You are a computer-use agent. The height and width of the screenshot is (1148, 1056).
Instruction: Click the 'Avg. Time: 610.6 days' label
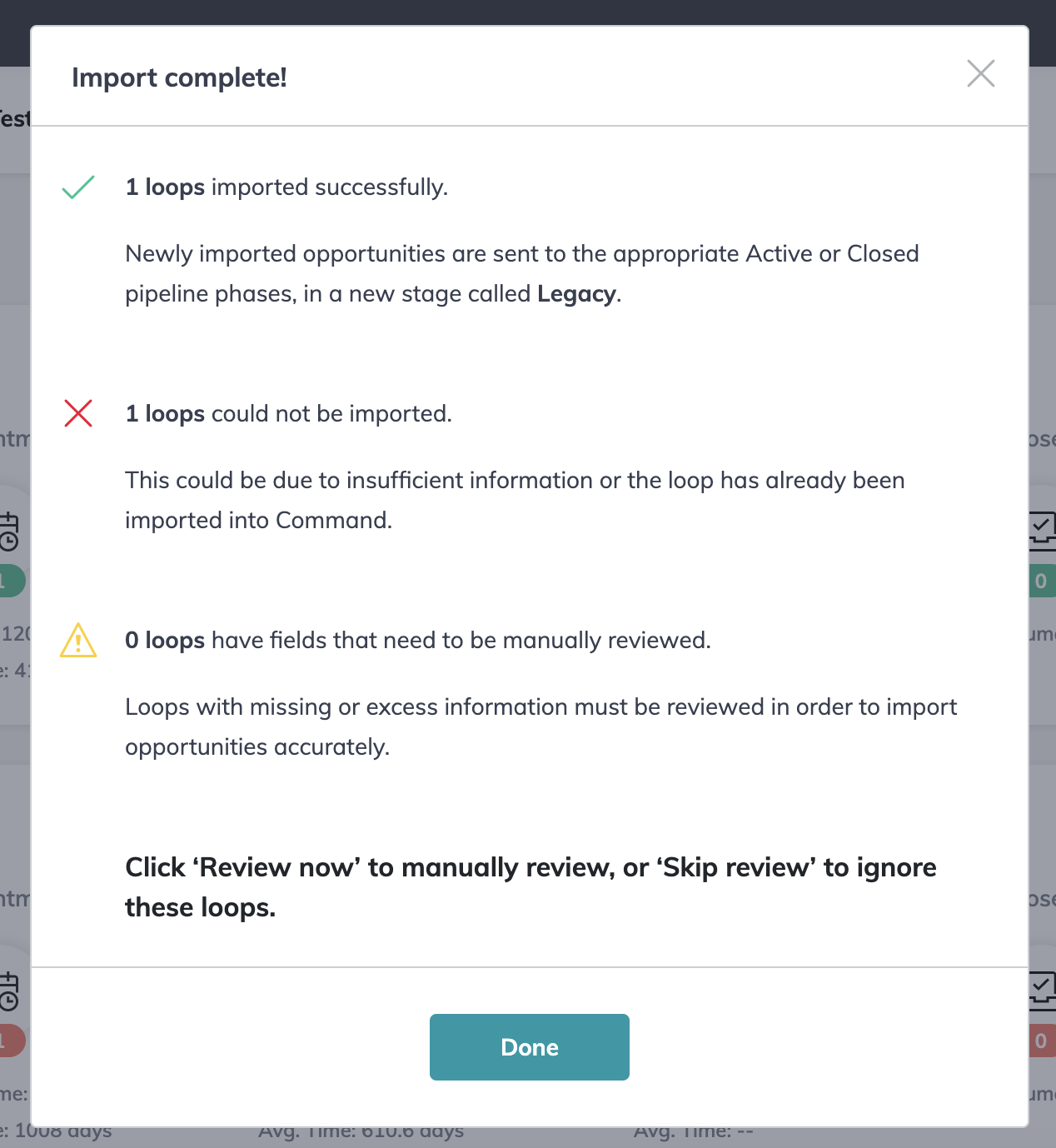click(x=362, y=1131)
